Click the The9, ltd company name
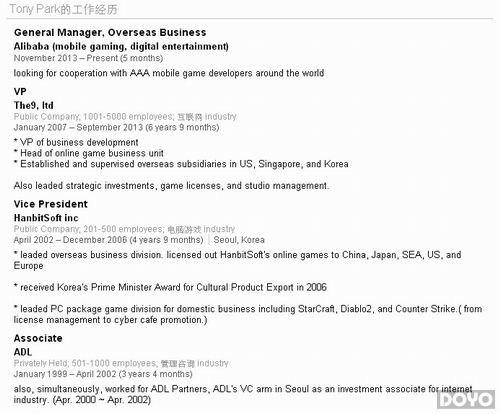500x414 pixels. 34,105
